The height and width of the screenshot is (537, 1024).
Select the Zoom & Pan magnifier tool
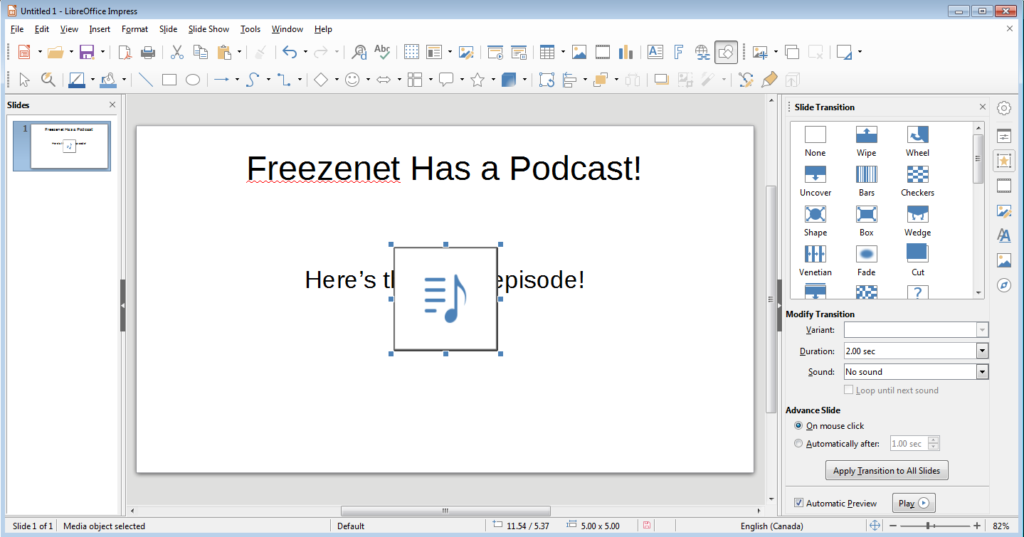point(48,80)
